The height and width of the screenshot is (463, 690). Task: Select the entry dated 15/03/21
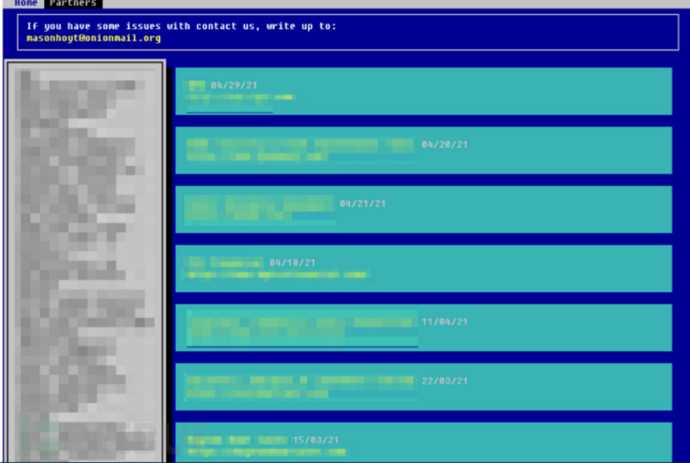(423, 442)
